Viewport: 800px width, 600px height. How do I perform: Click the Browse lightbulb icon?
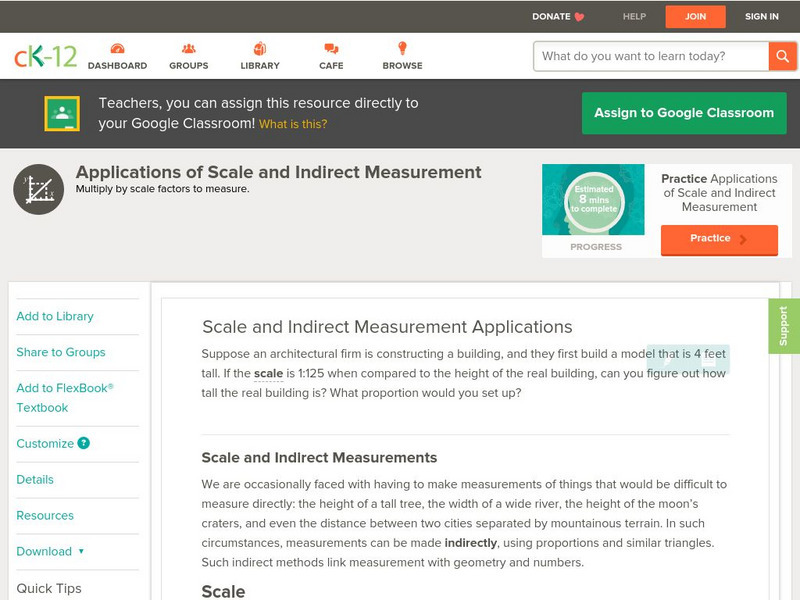click(x=402, y=49)
